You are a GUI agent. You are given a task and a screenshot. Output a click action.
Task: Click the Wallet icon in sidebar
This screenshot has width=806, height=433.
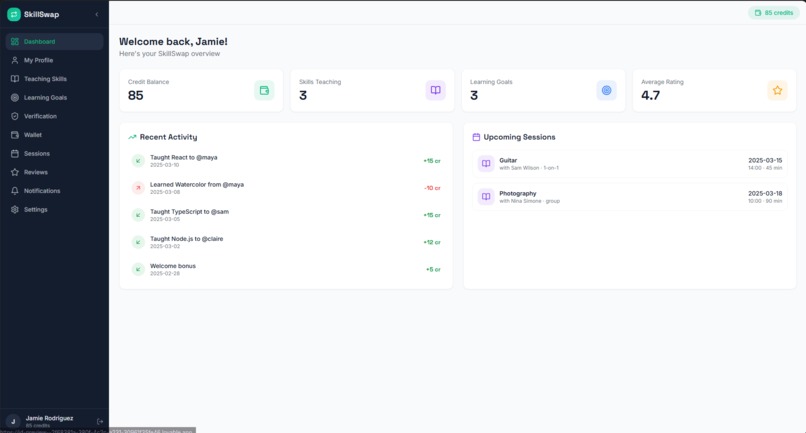(x=15, y=135)
